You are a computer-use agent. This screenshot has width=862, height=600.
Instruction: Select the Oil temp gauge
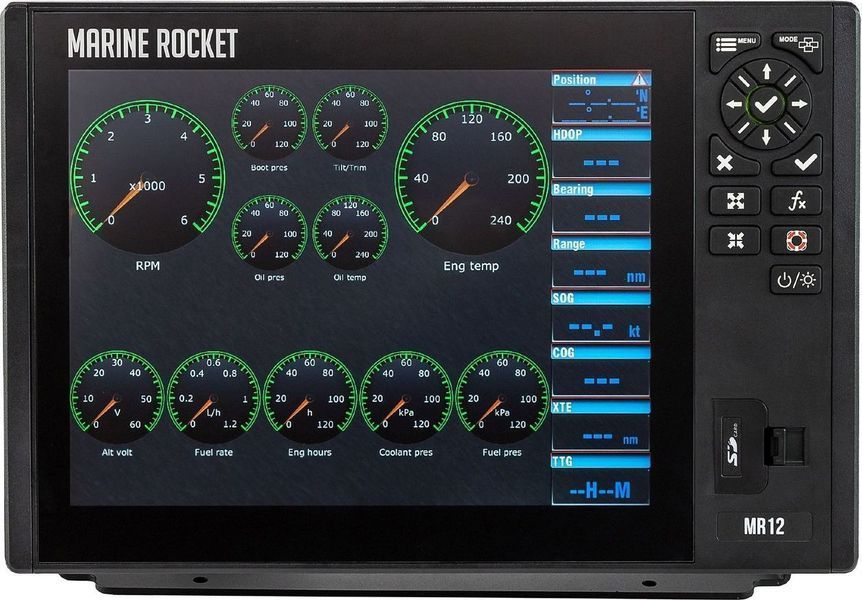[x=350, y=233]
